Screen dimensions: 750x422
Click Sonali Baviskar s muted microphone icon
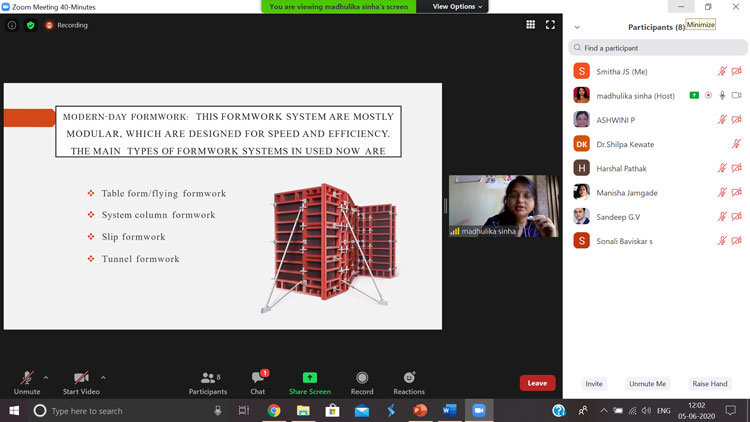[722, 241]
